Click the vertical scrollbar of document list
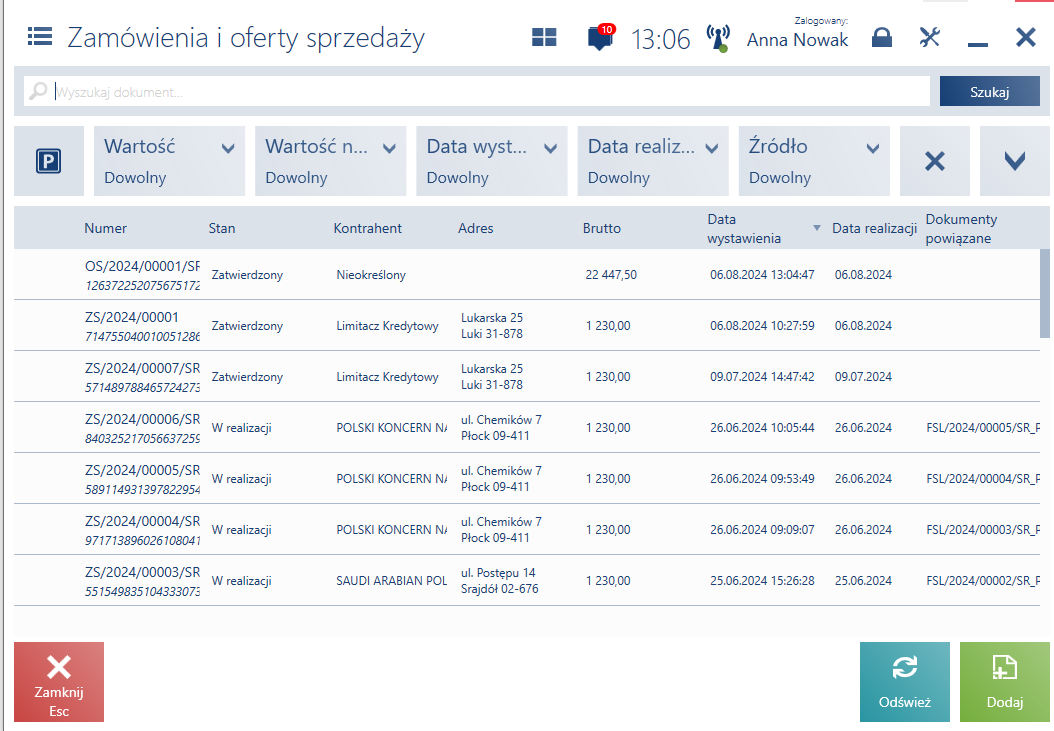 (1045, 293)
